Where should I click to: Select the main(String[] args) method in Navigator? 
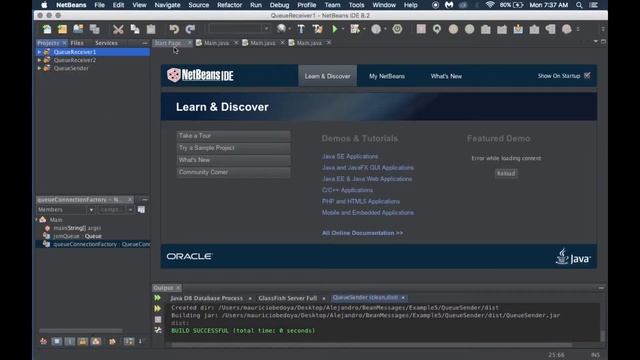point(77,228)
